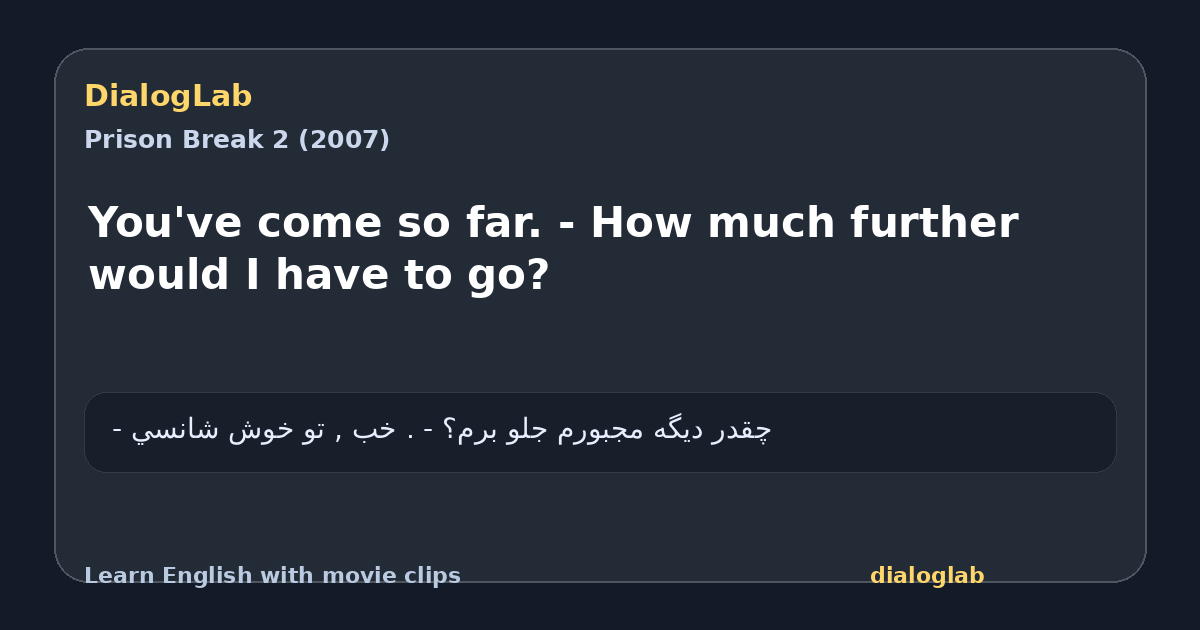Select the year (2007) in the subtitle
The width and height of the screenshot is (1200, 630).
(x=344, y=140)
